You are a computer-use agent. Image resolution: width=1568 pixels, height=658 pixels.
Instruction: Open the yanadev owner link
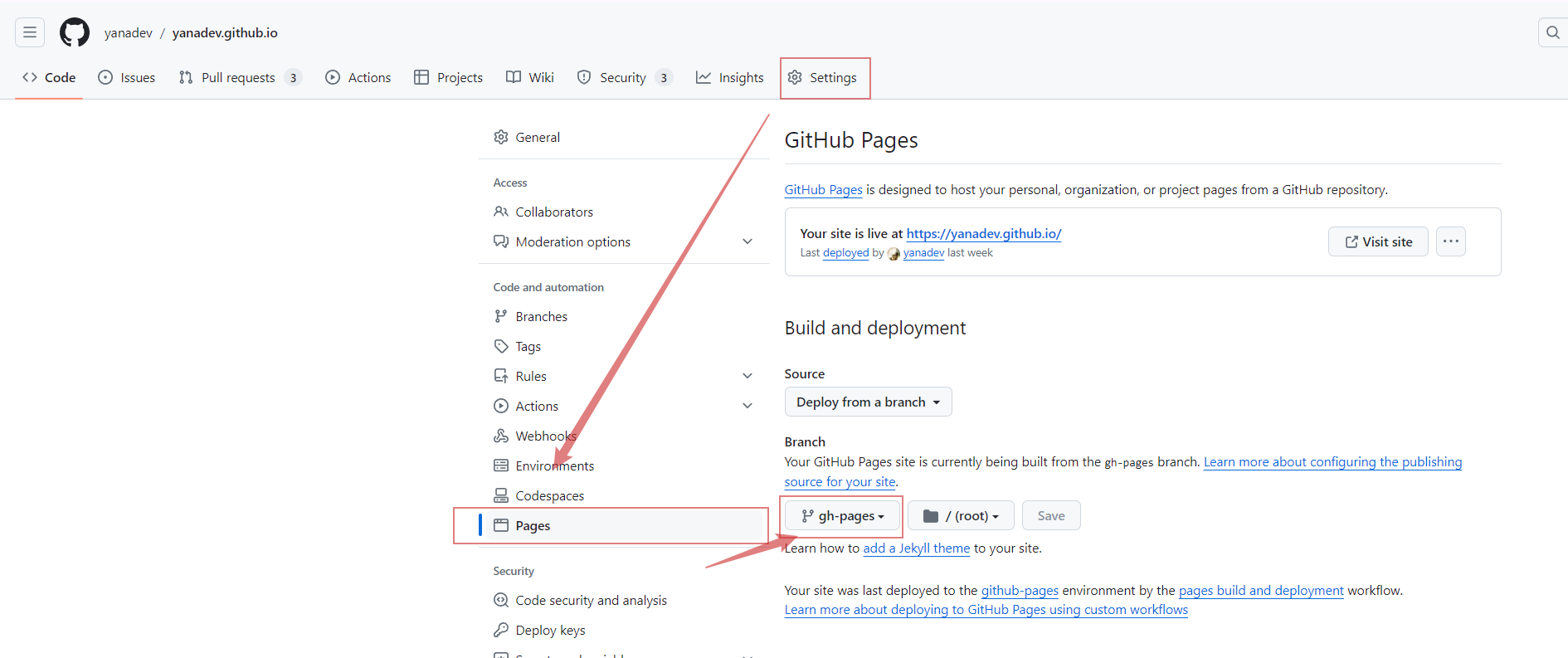point(129,33)
